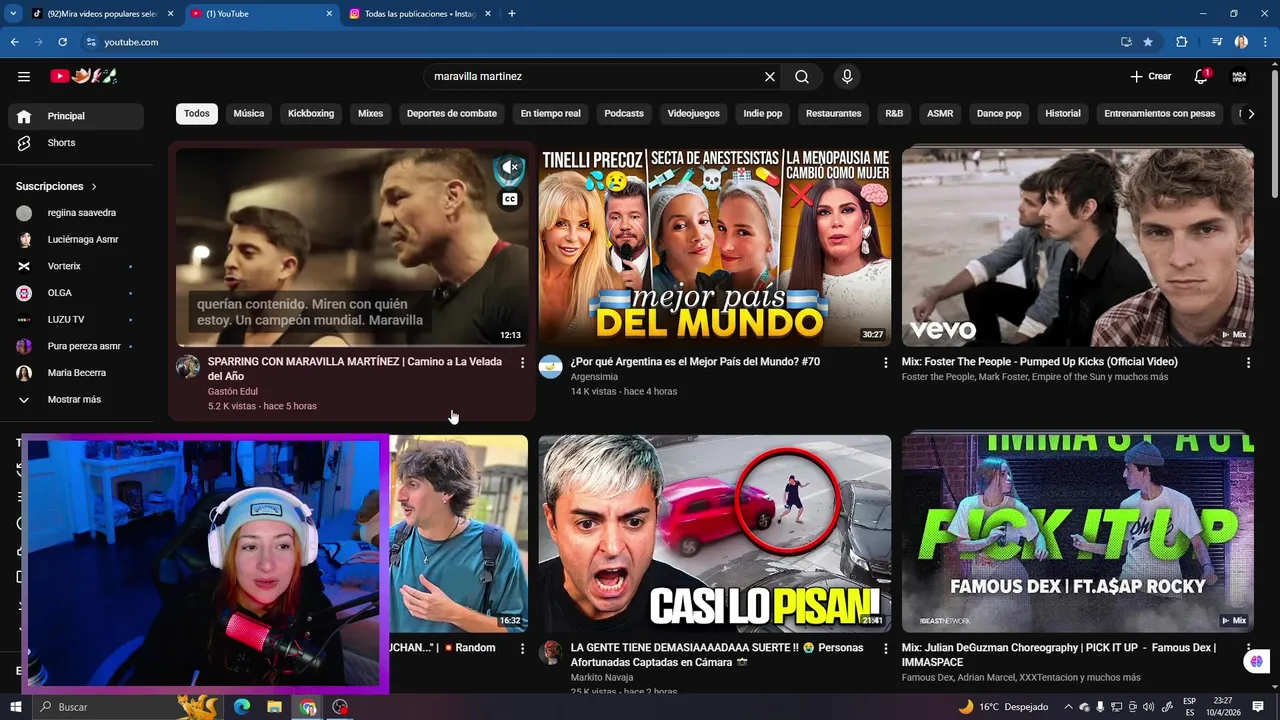Open Chrome profile avatar
1280x720 pixels.
click(x=1241, y=42)
